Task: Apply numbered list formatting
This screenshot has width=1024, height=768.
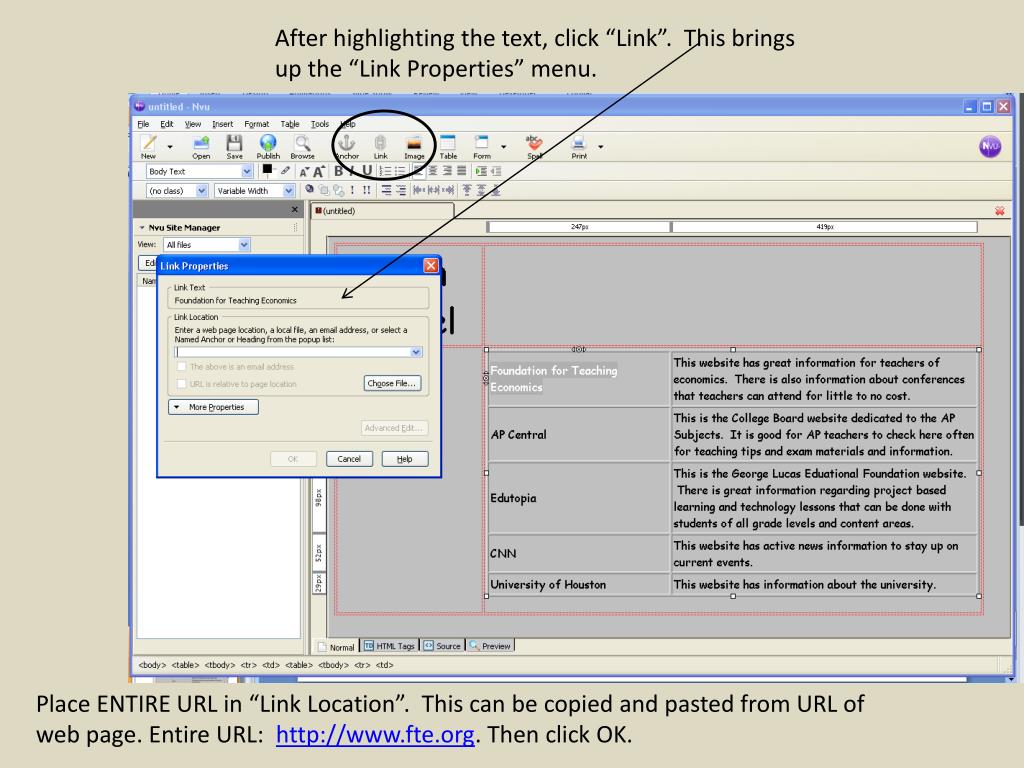Action: (x=385, y=171)
